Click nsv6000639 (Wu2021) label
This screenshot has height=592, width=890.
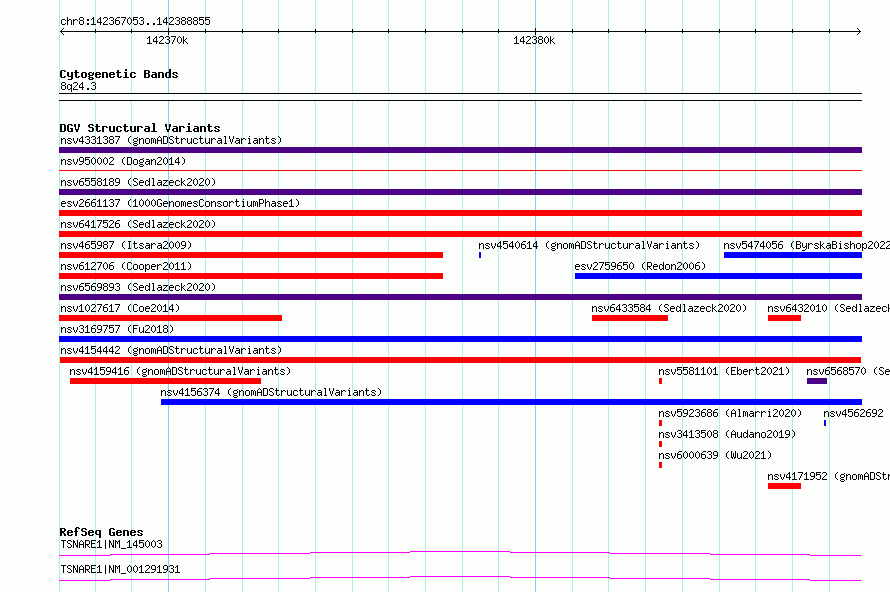point(715,455)
